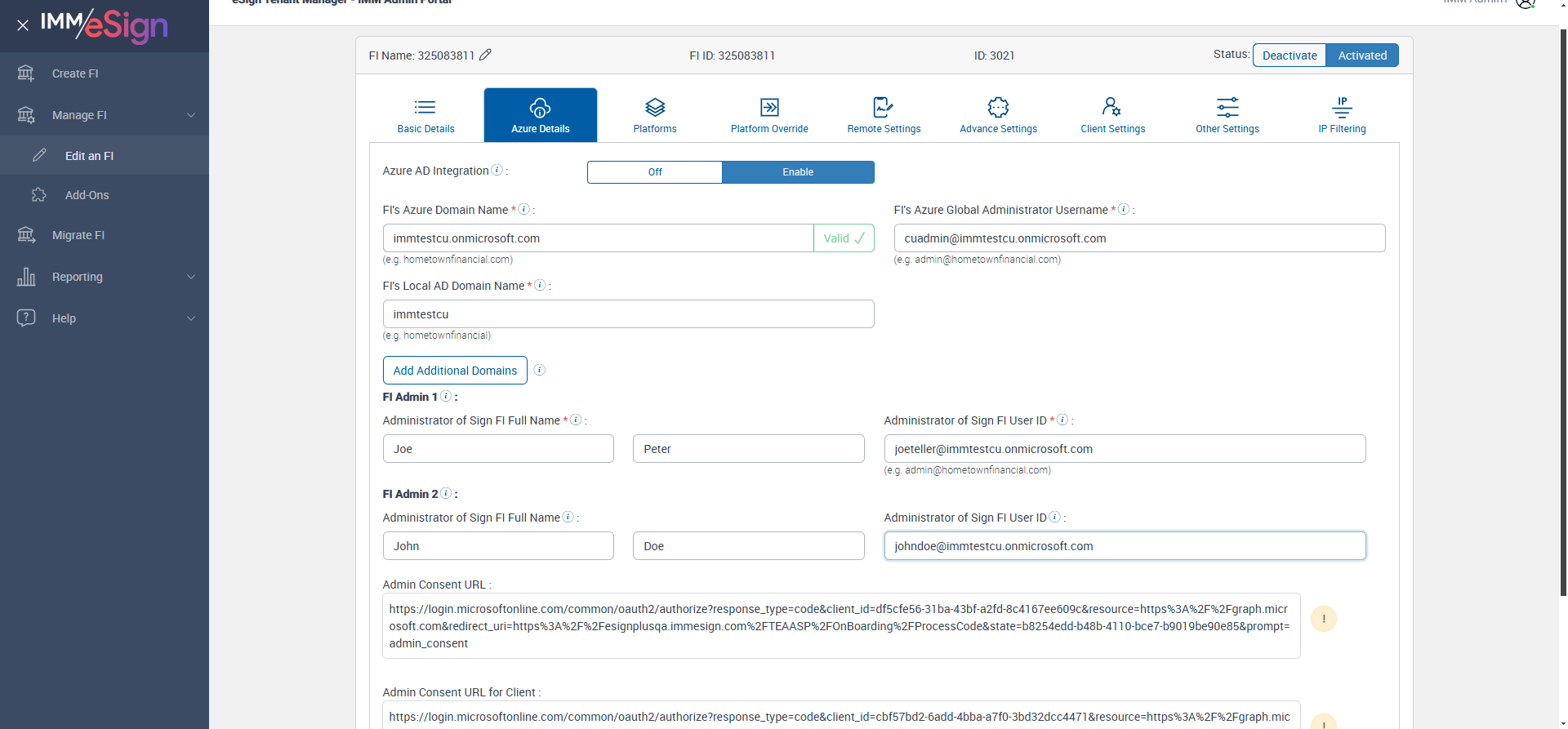The height and width of the screenshot is (729, 1568).
Task: Show info for FI Admin 1 heading
Action: [x=446, y=396]
